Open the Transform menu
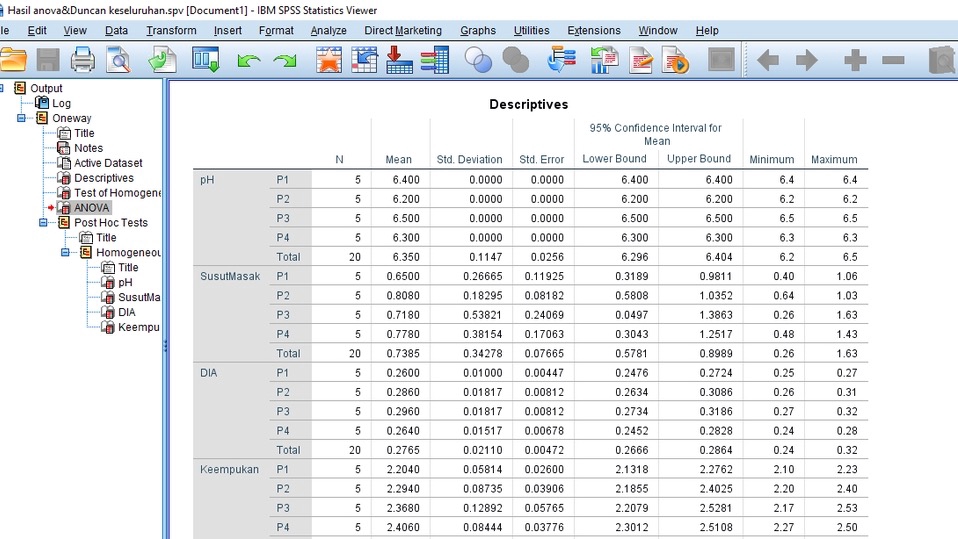 [171, 31]
